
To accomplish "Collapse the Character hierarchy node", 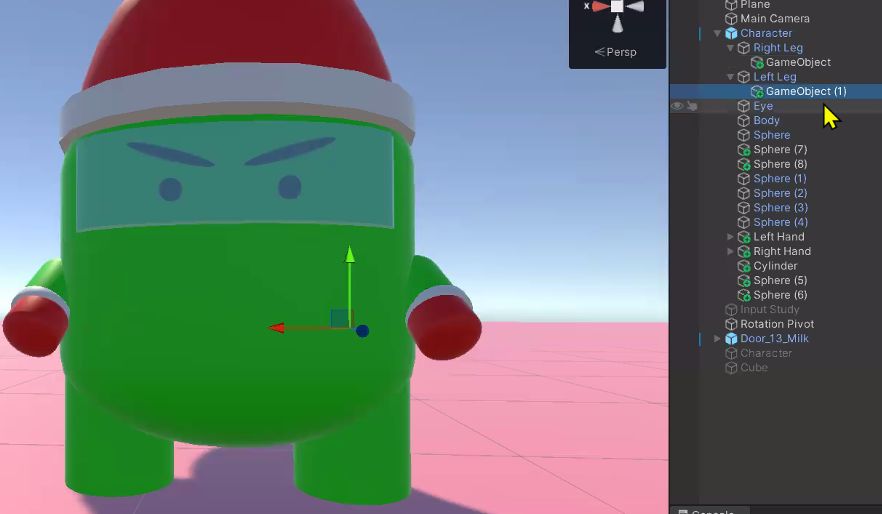I will (717, 33).
